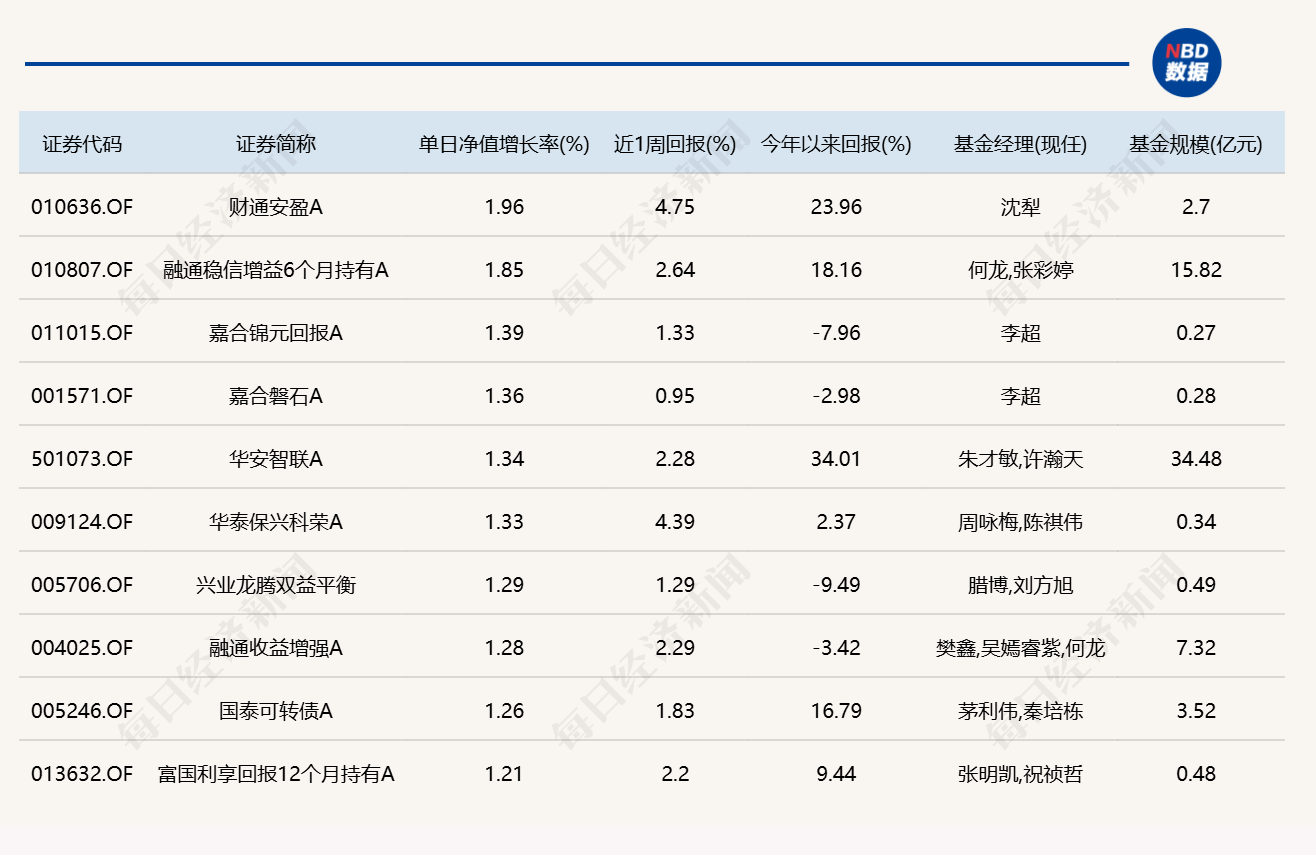
Task: Select fund name 融通收益增强A
Action: (x=276, y=648)
